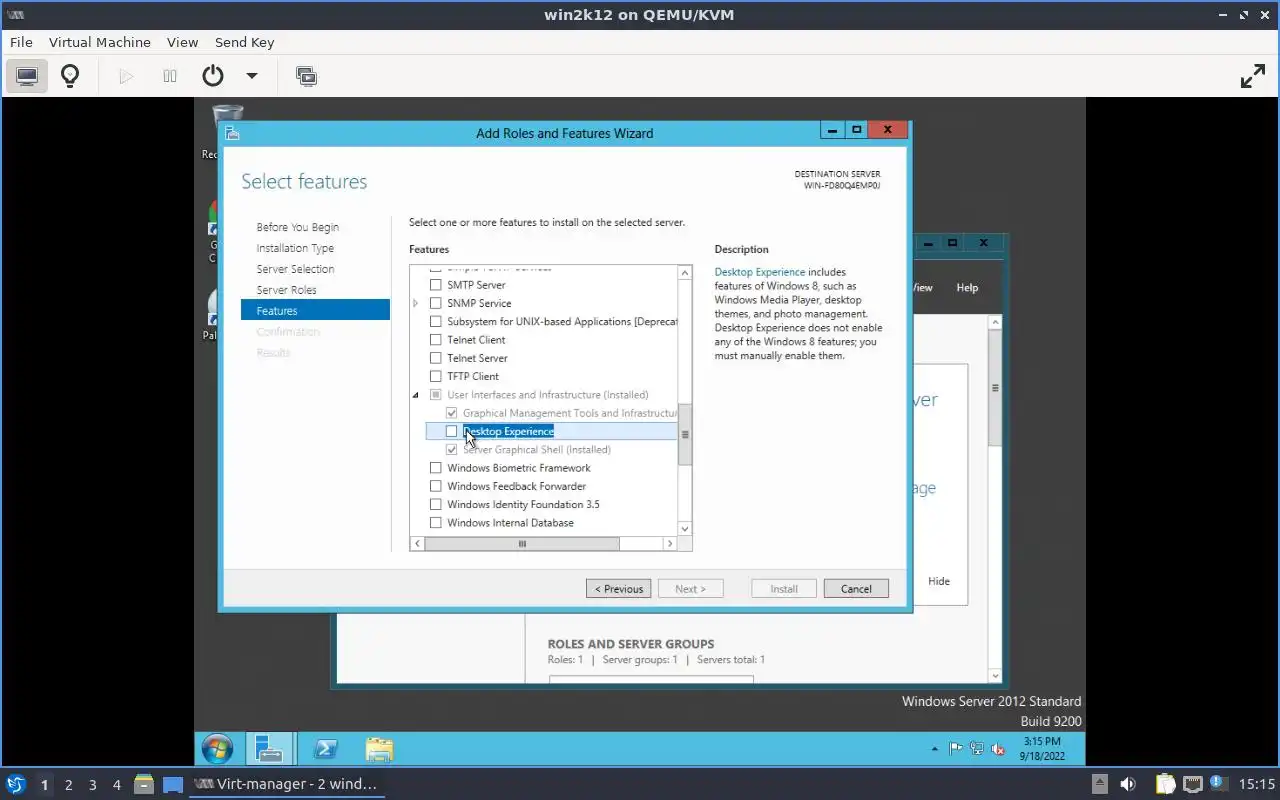The height and width of the screenshot is (800, 1280).
Task: Open the host application launcher icon
Action: pos(15,784)
